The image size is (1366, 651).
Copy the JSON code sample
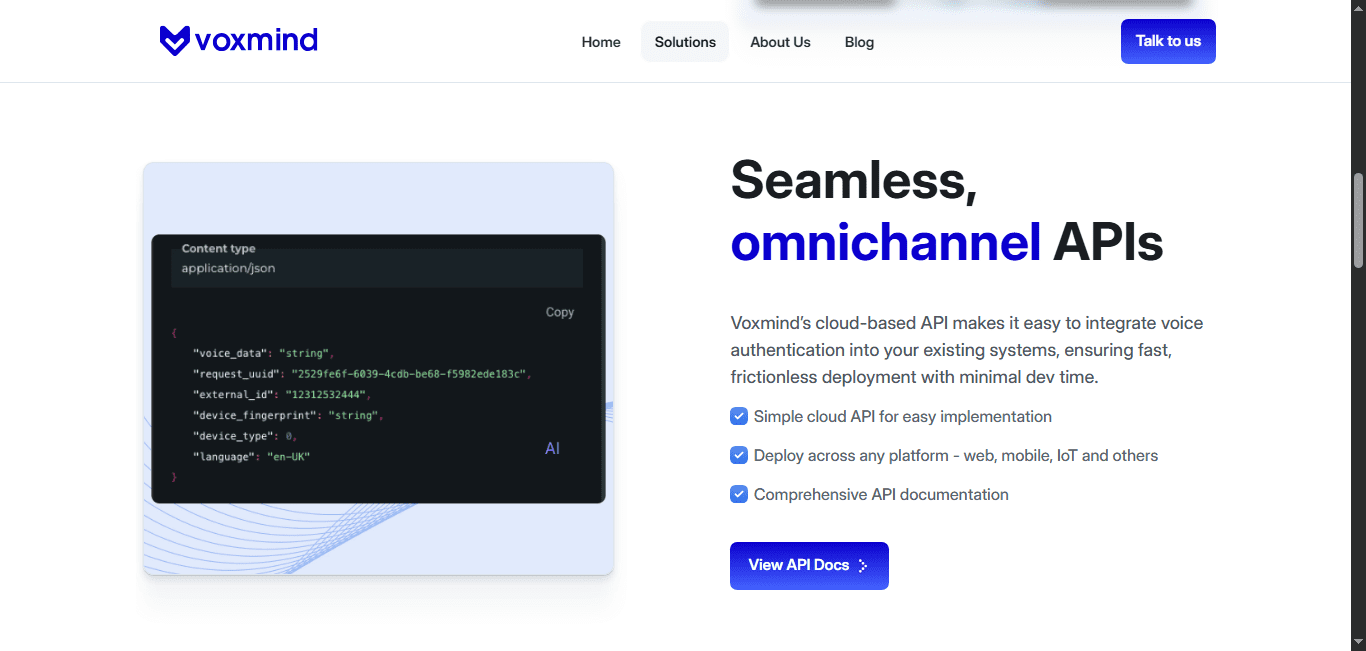(559, 312)
